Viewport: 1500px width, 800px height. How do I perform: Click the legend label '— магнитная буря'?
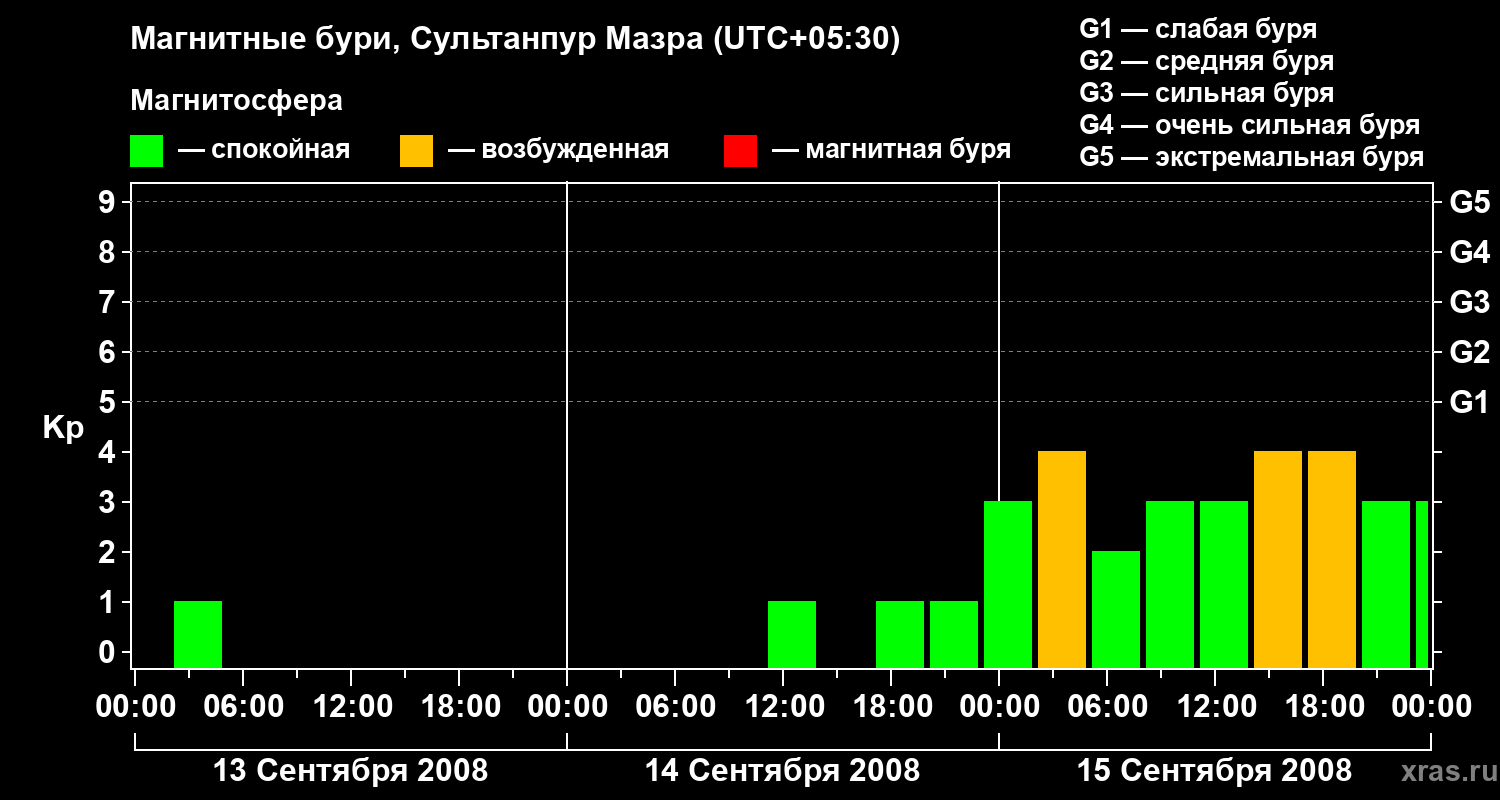point(892,151)
